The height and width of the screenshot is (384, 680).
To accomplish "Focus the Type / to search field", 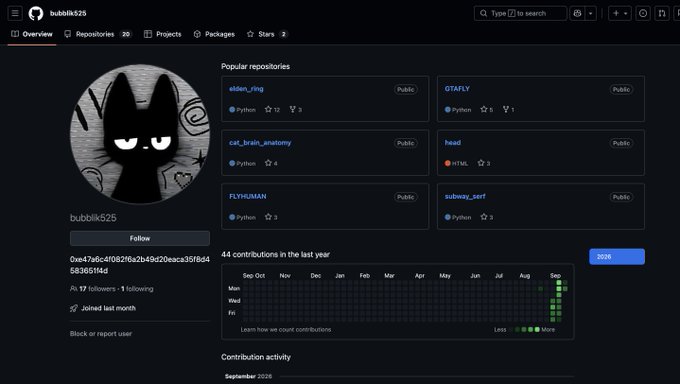I will point(520,13).
